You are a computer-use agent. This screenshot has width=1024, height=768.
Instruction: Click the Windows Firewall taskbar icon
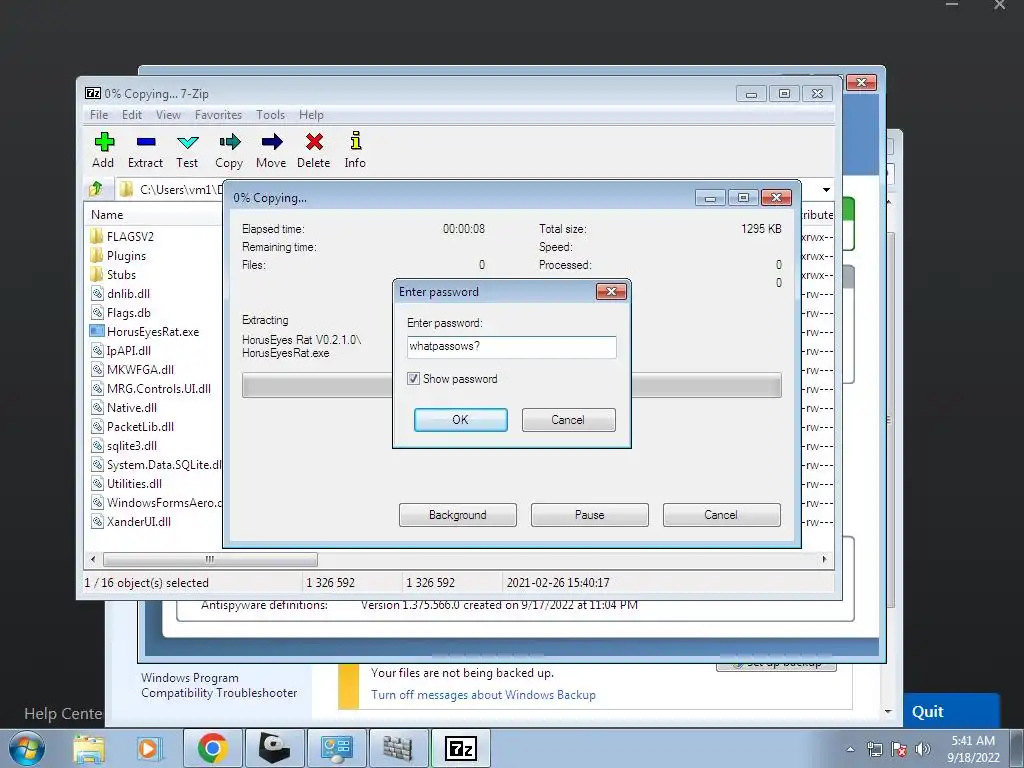(398, 748)
